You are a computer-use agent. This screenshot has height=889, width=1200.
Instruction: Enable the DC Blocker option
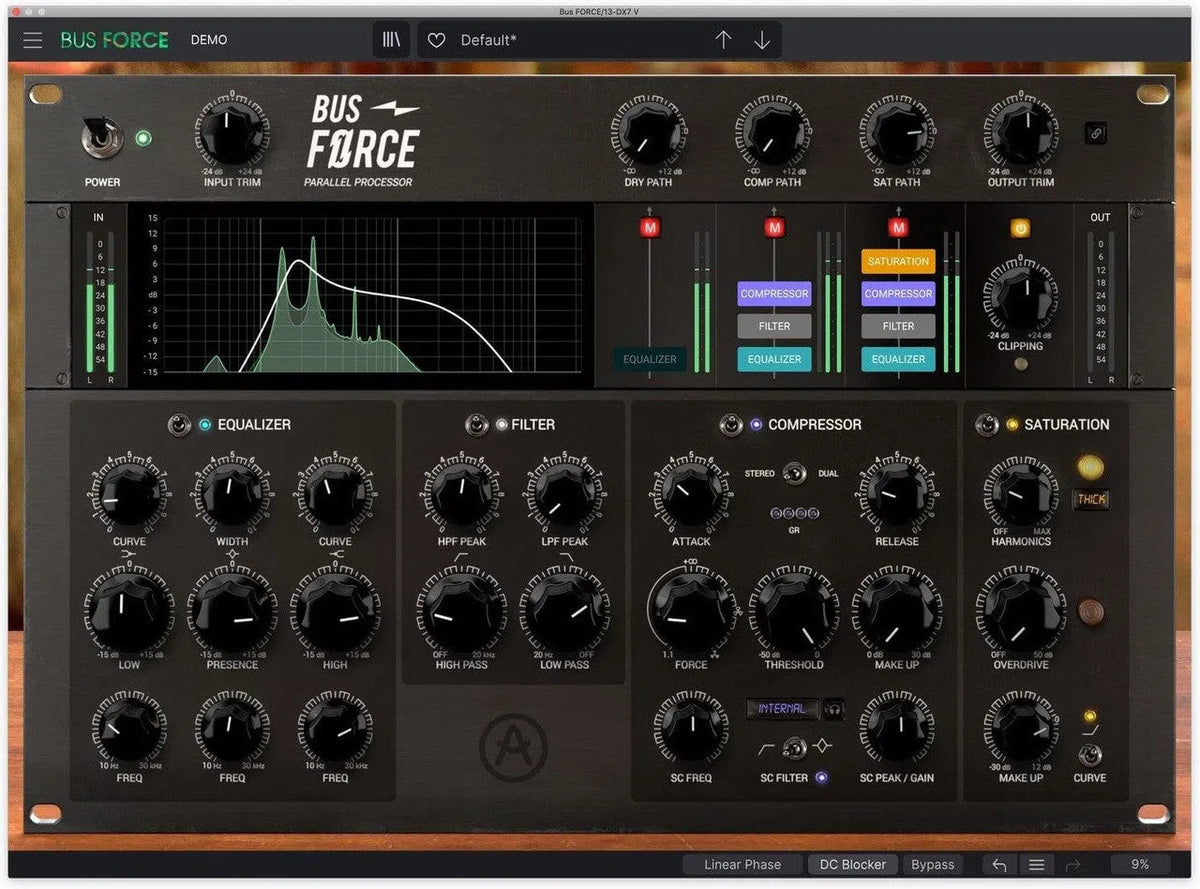853,864
